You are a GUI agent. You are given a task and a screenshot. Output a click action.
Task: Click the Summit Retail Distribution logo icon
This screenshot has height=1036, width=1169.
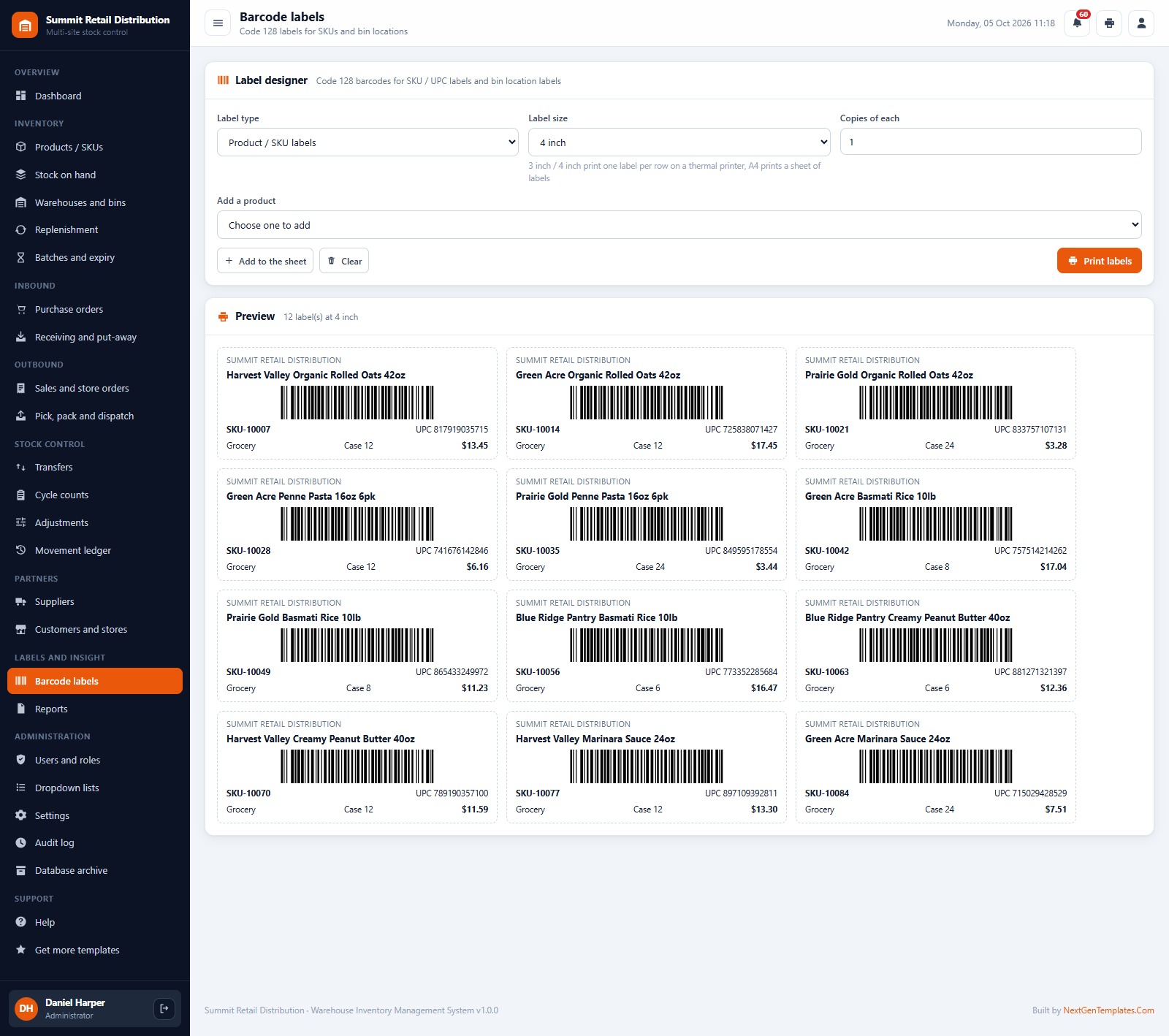coord(25,25)
